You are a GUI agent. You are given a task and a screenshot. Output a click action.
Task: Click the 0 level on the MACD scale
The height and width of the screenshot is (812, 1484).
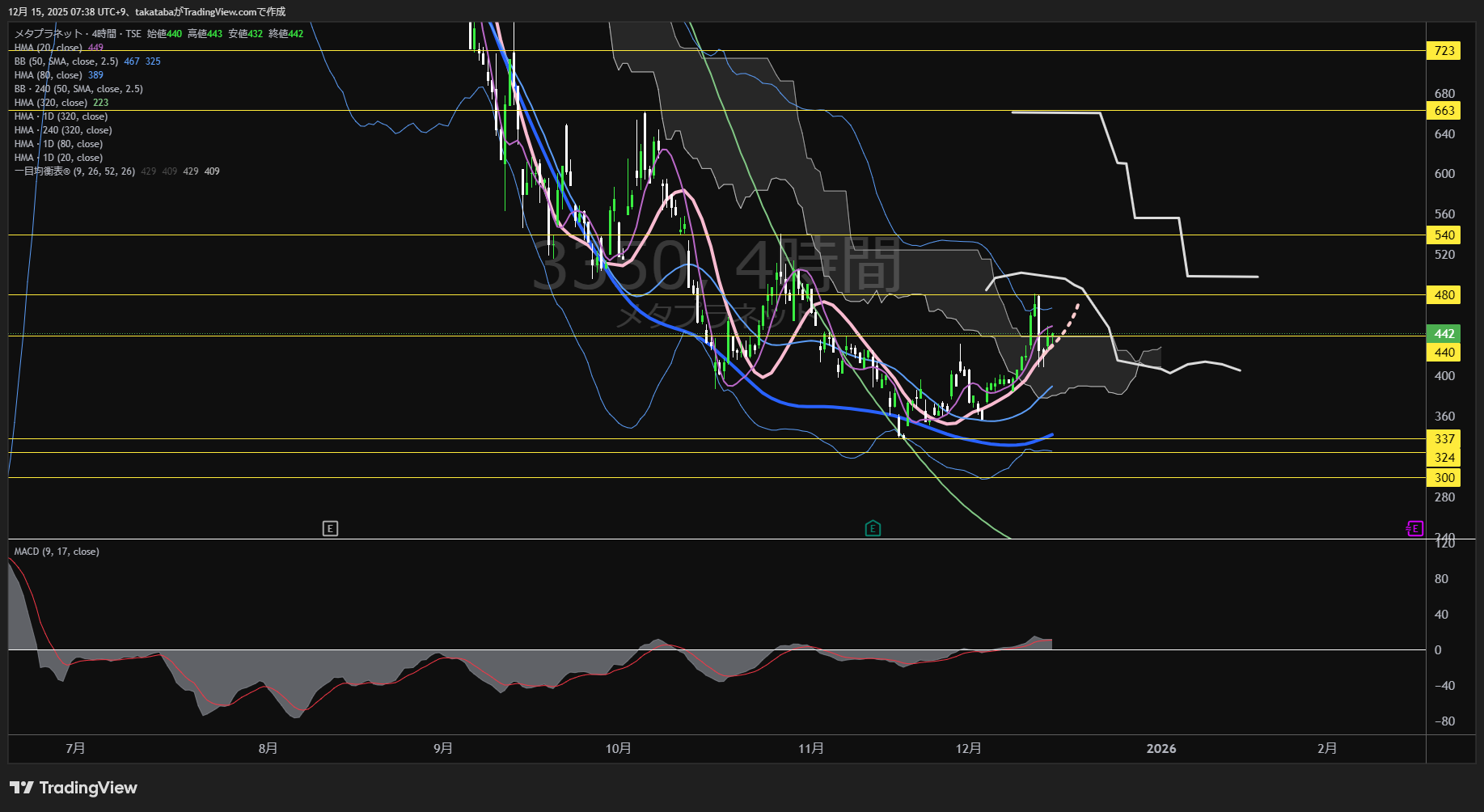point(1437,650)
